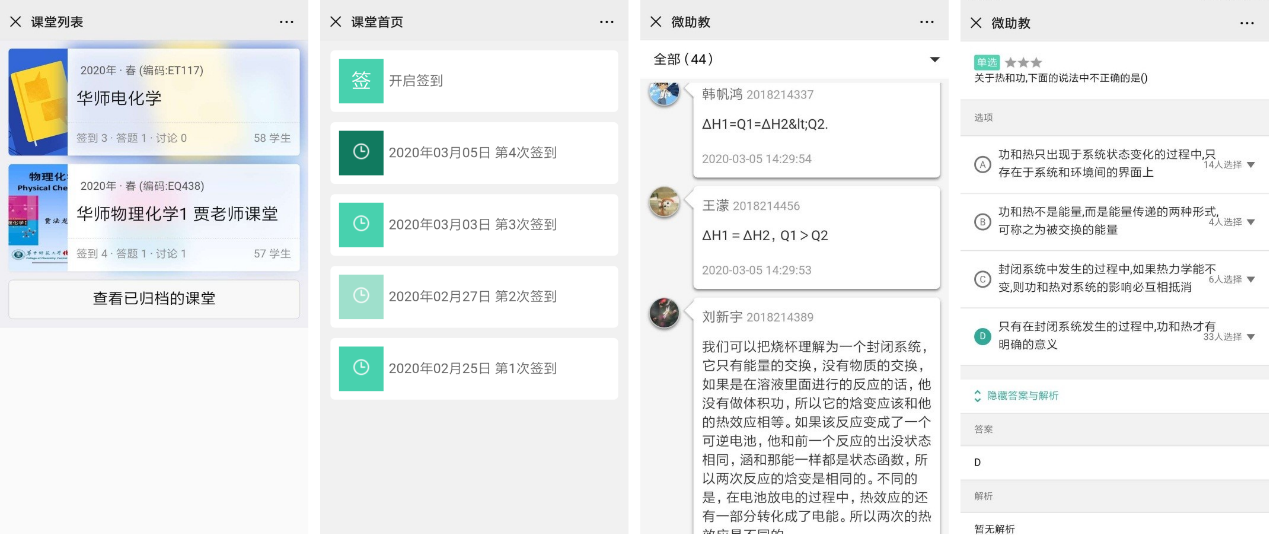Select option D green radio button
The width and height of the screenshot is (1270, 535).
(x=982, y=336)
